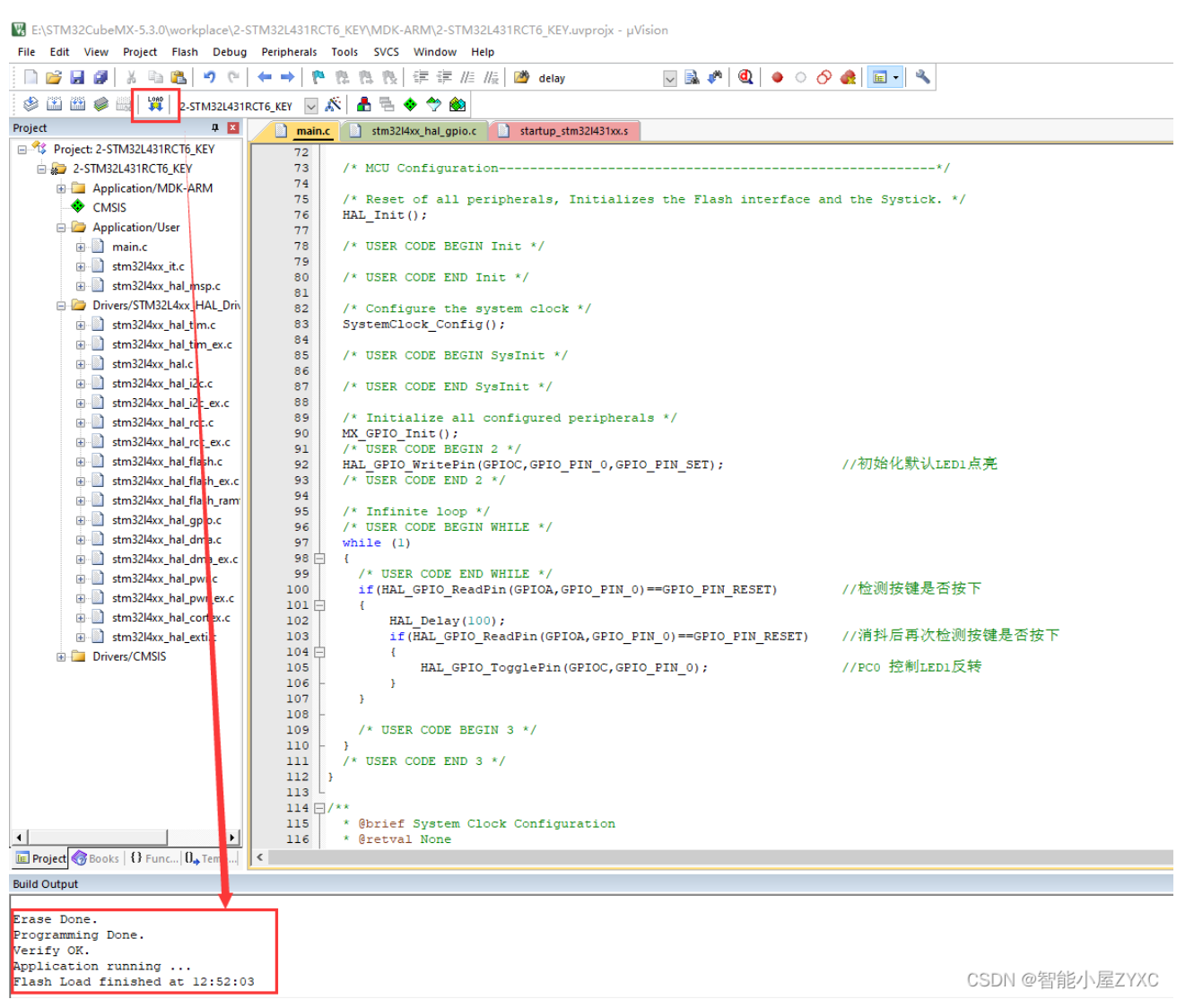Collapse the Application/User group

point(61,228)
